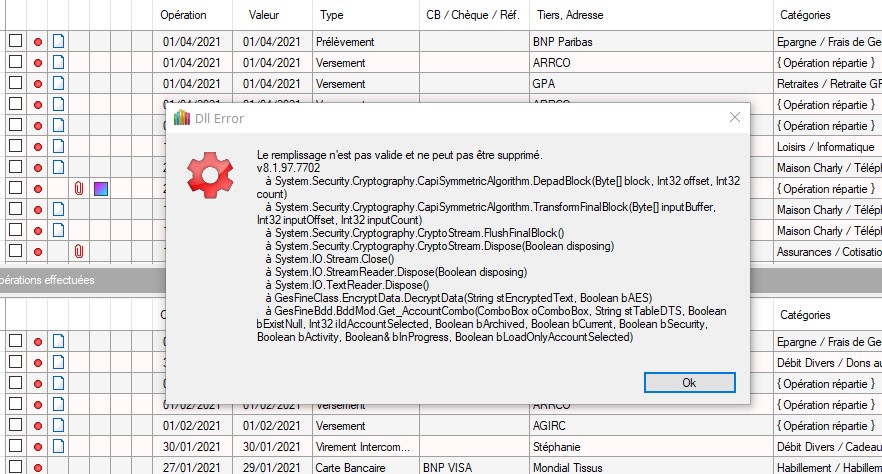
Task: Close the Dll Error dialog window
Action: 735,117
